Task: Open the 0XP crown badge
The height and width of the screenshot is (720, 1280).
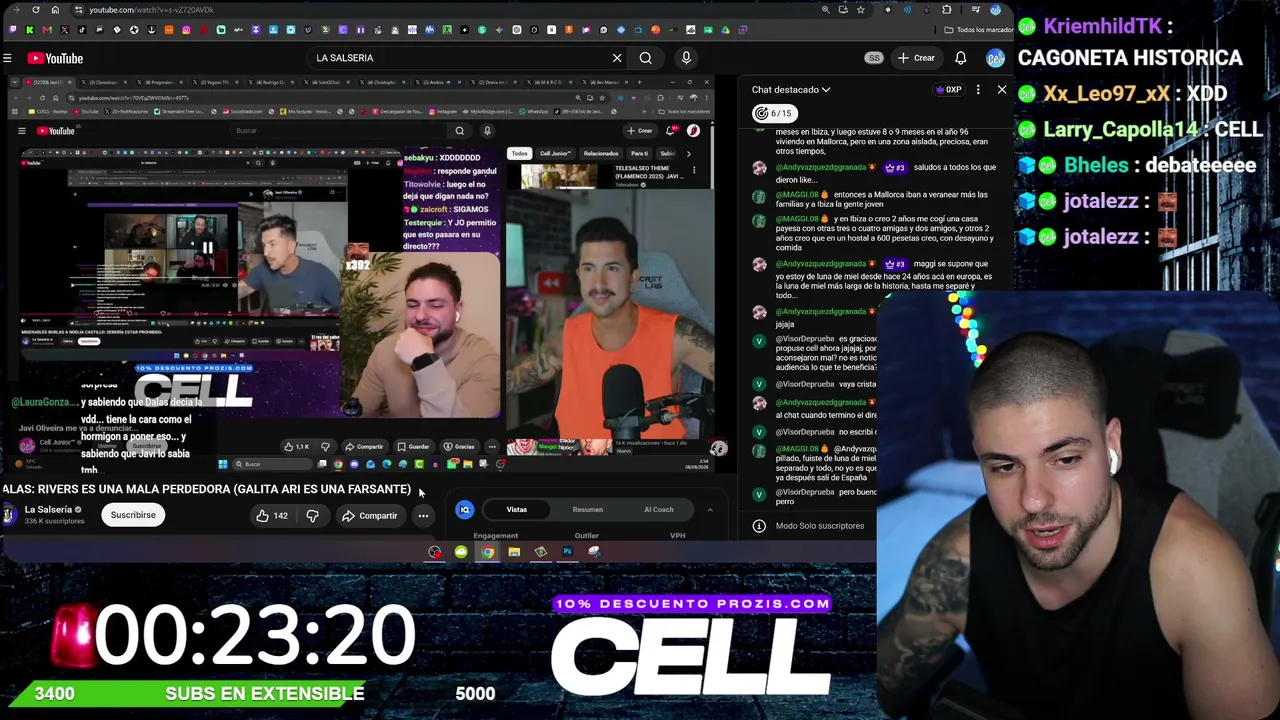Action: [948, 90]
